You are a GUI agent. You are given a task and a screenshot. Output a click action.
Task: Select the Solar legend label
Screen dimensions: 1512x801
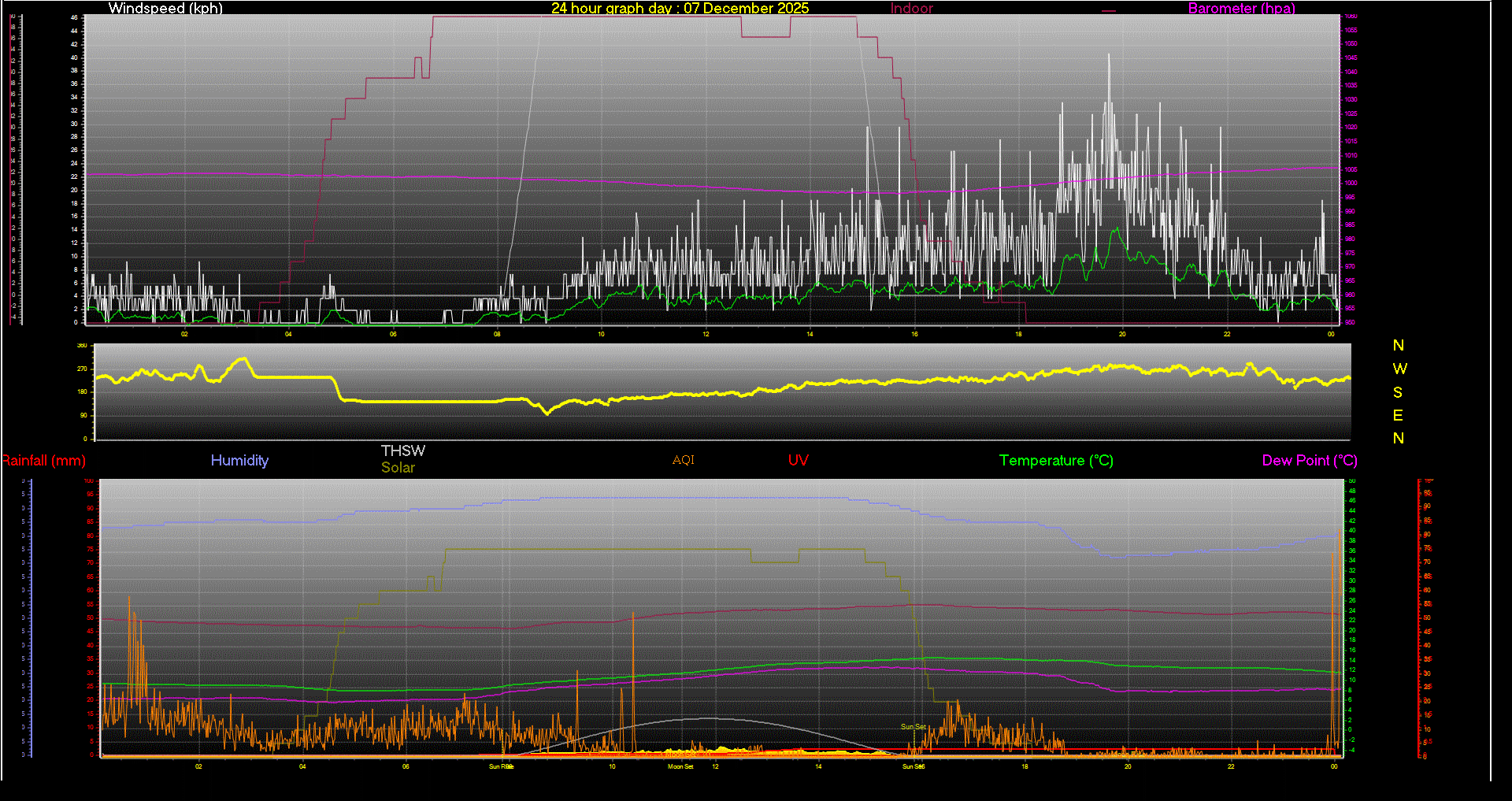pos(398,467)
